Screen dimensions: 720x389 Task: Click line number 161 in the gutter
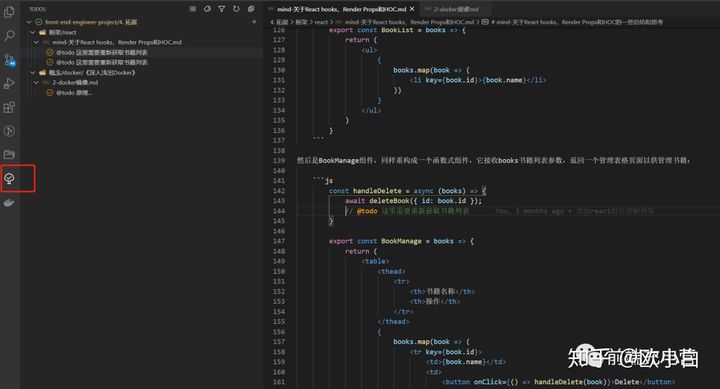click(279, 382)
